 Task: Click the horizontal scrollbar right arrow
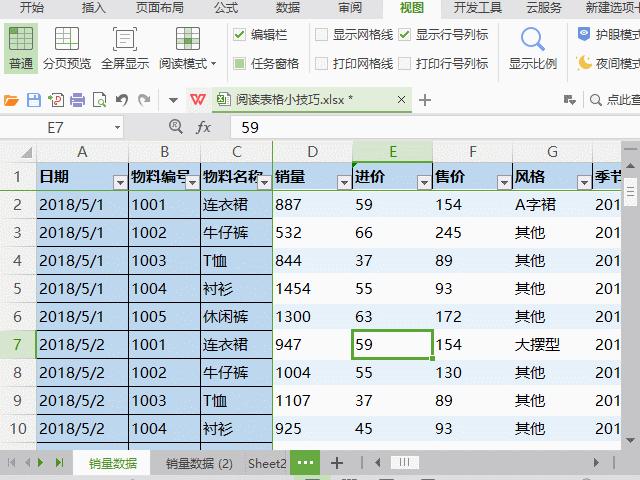click(596, 462)
